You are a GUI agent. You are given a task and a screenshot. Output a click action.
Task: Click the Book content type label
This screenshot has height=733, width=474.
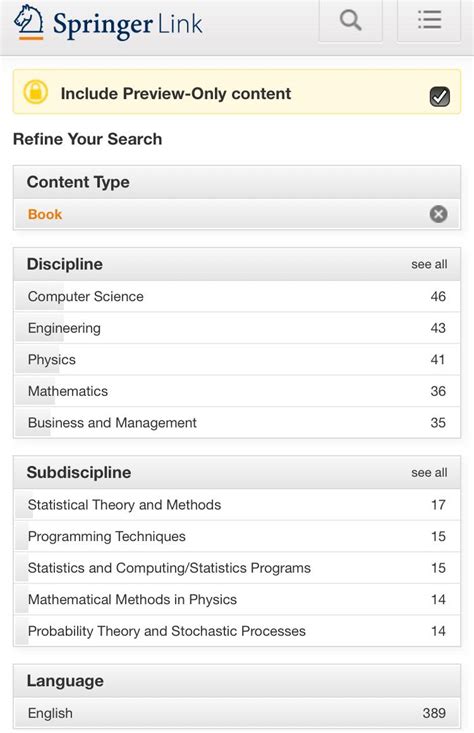45,214
